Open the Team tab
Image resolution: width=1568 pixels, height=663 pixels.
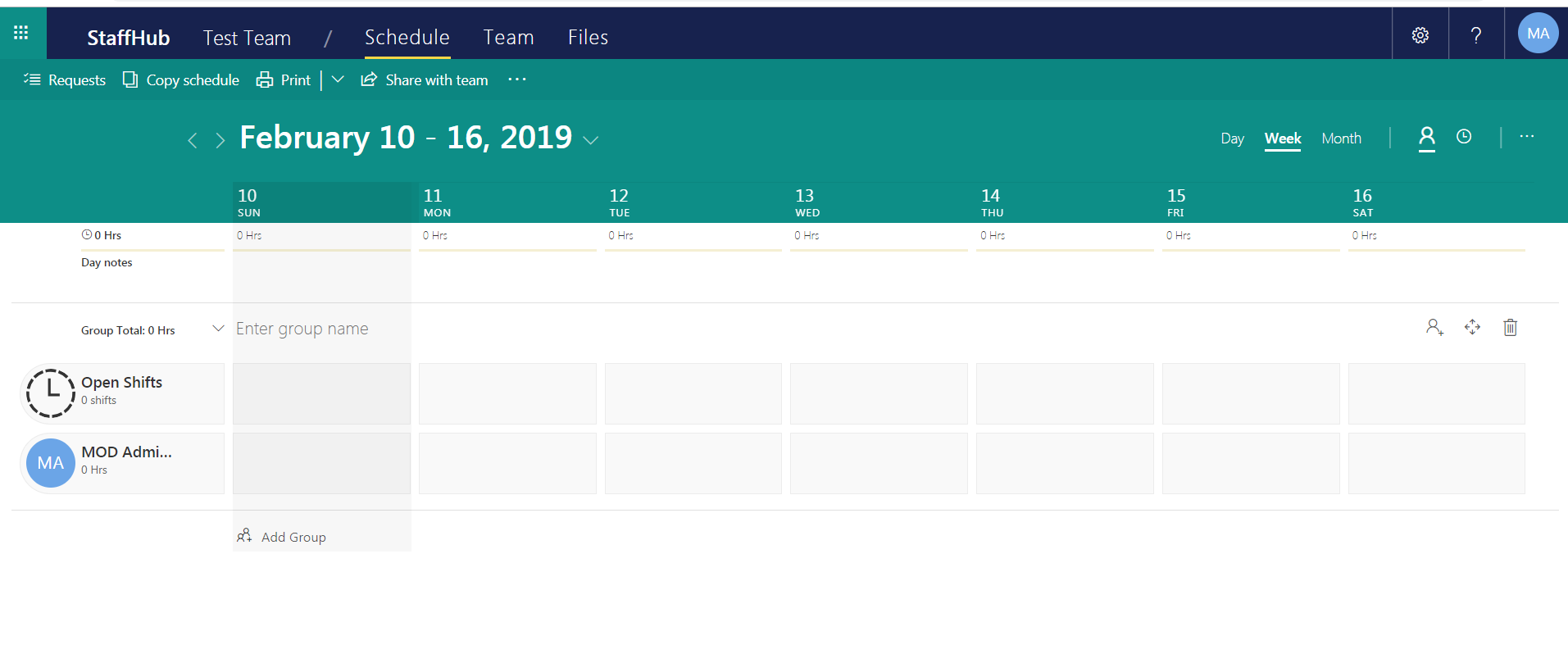pos(508,38)
